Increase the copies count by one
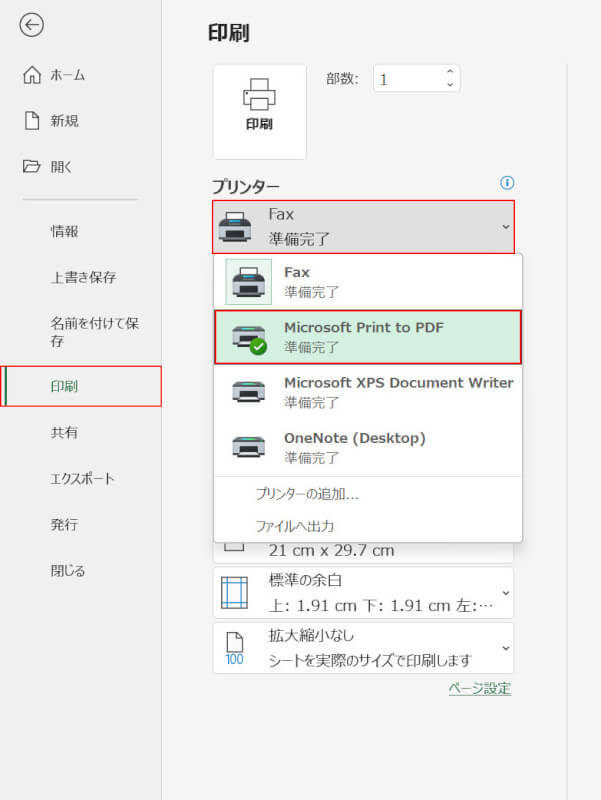Image resolution: width=601 pixels, height=800 pixels. click(450, 72)
